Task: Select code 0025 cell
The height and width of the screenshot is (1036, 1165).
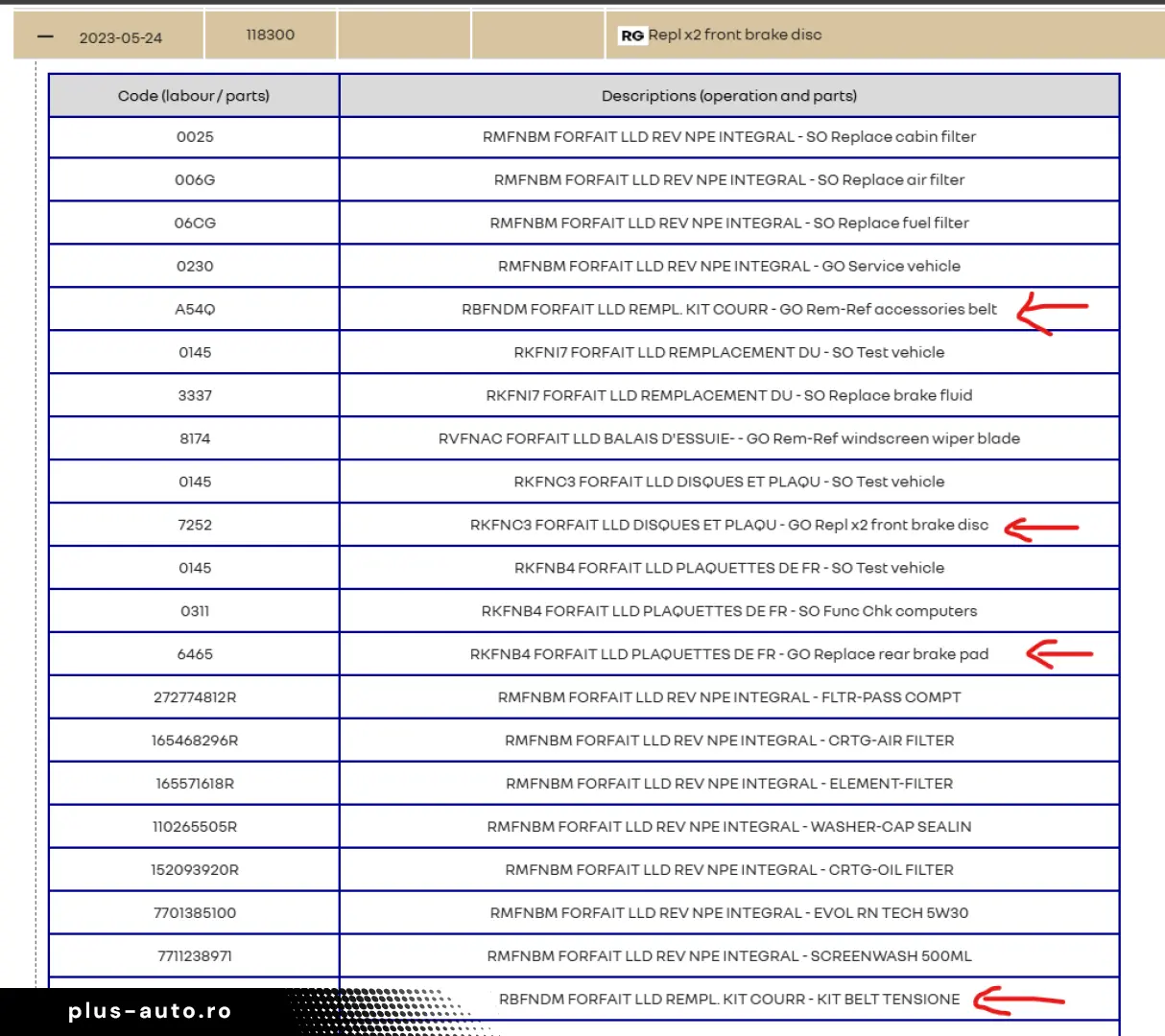Action: [195, 137]
